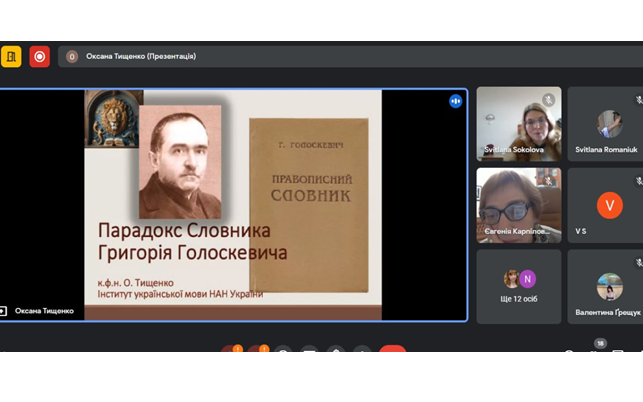Image resolution: width=643 pixels, height=402 pixels.
Task: Select Євгенія Карпіловська's video tile
Action: click(x=518, y=205)
